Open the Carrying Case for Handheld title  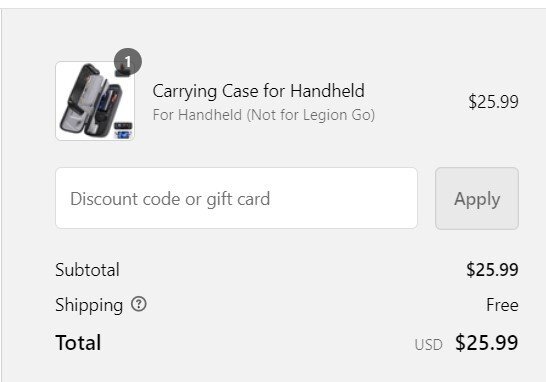click(258, 91)
